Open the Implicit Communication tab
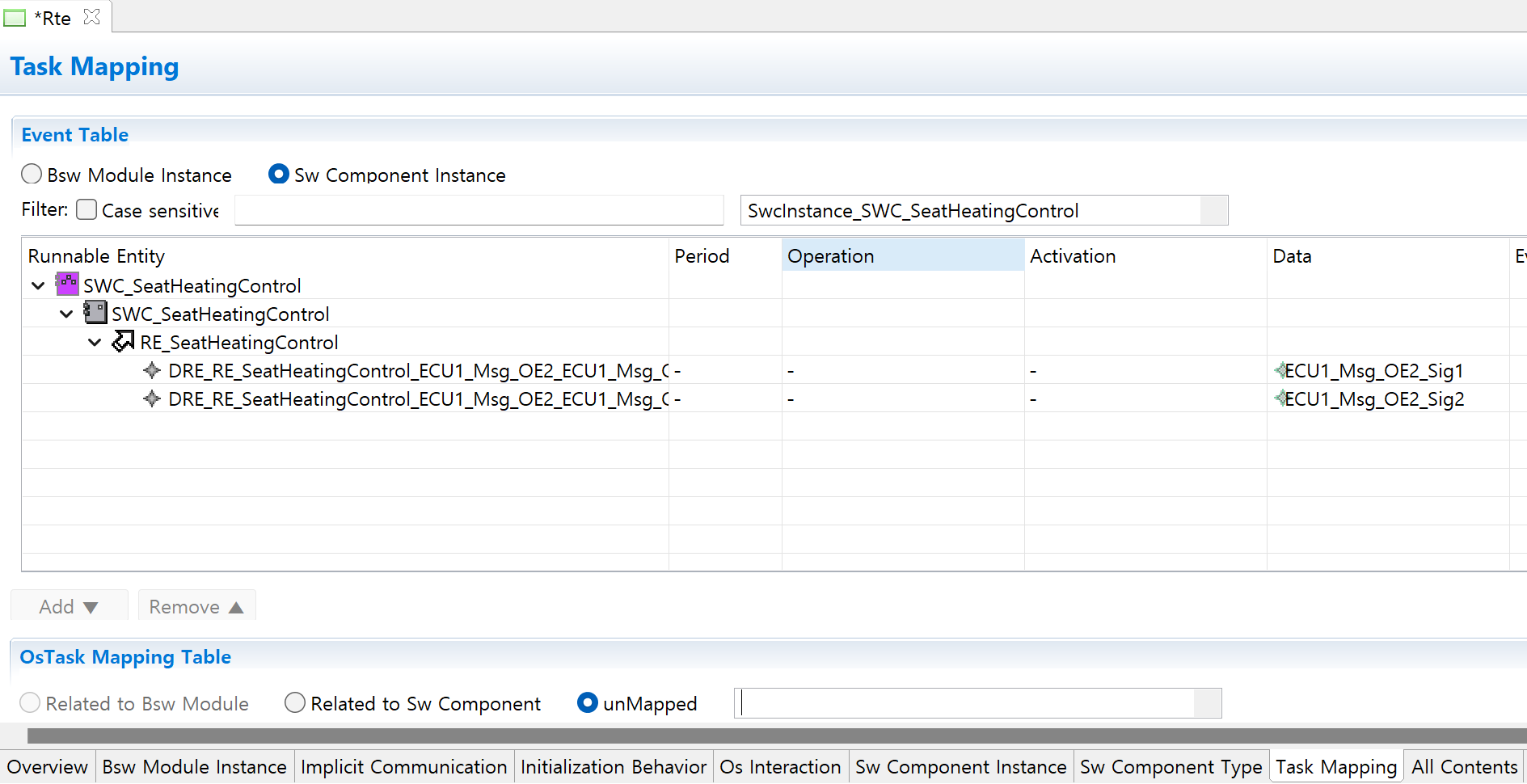This screenshot has height=784, width=1527. [404, 767]
